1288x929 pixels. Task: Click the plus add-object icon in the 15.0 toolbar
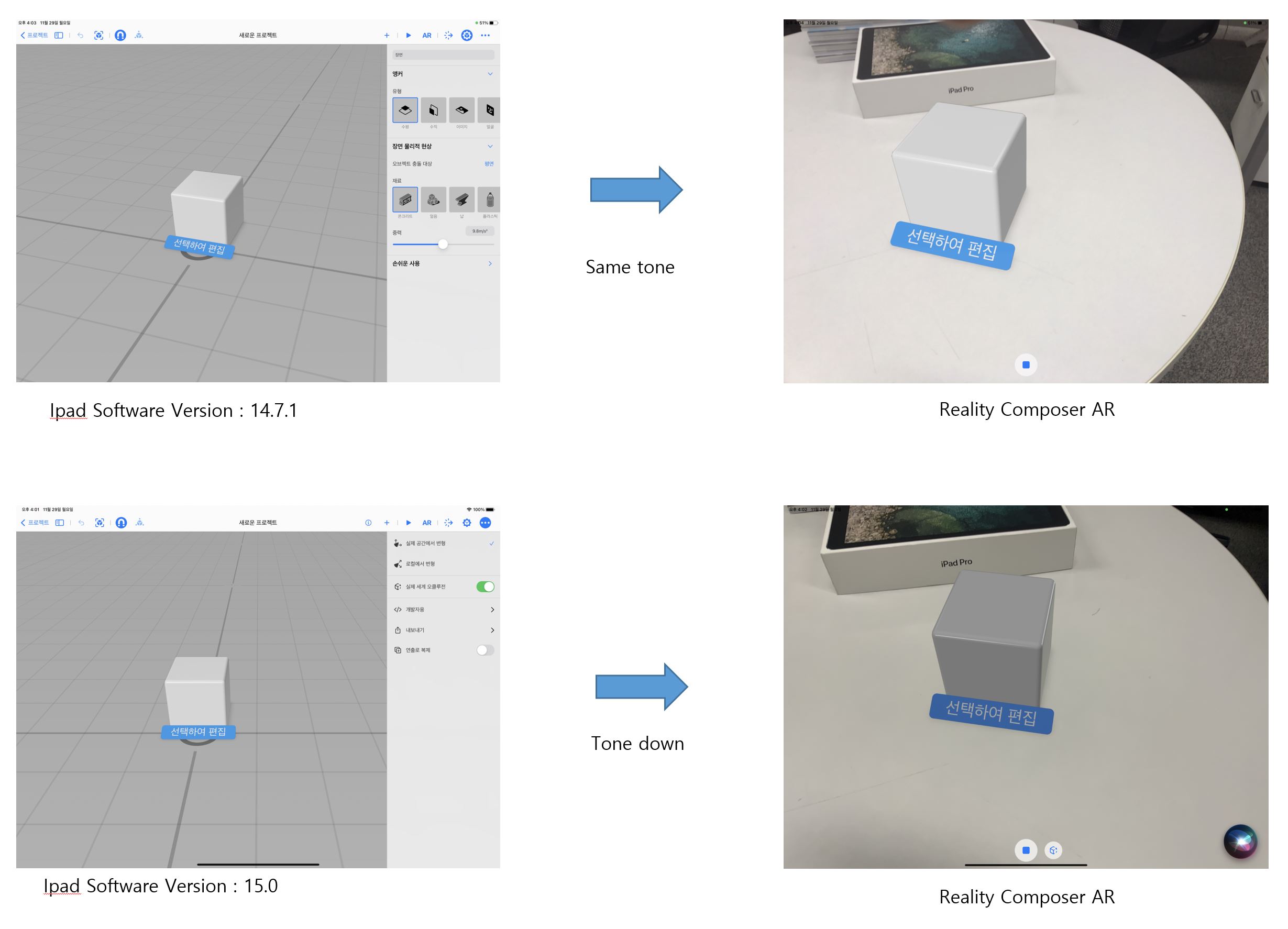coord(387,523)
